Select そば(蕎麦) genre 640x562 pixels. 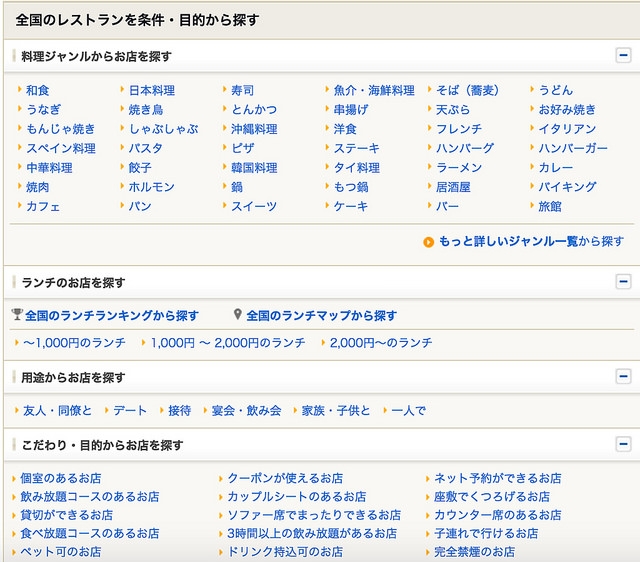pos(467,90)
